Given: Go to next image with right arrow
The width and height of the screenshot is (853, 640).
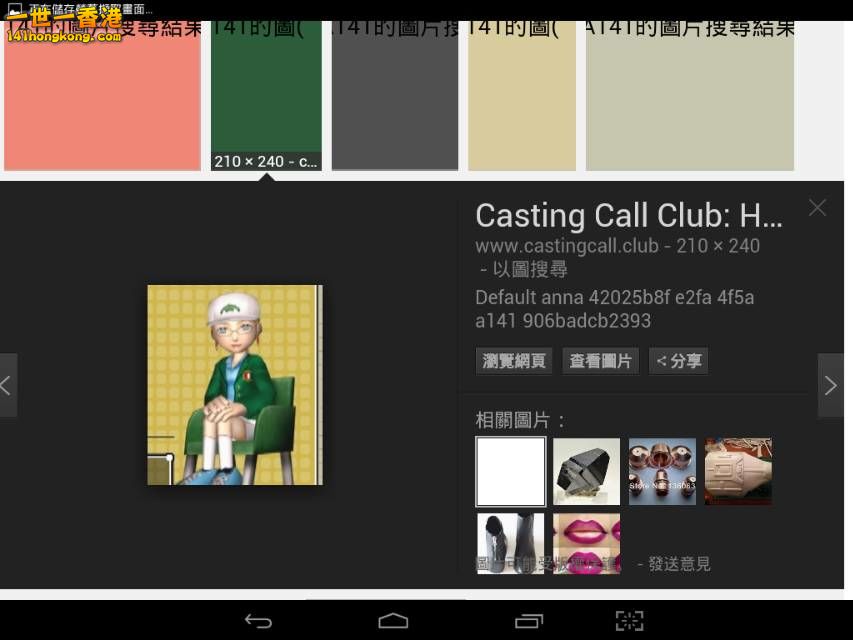Looking at the screenshot, I should coord(831,385).
